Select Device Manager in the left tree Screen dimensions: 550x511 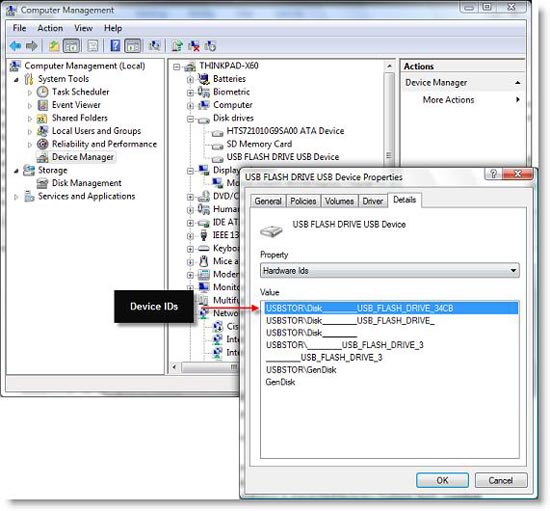83,157
